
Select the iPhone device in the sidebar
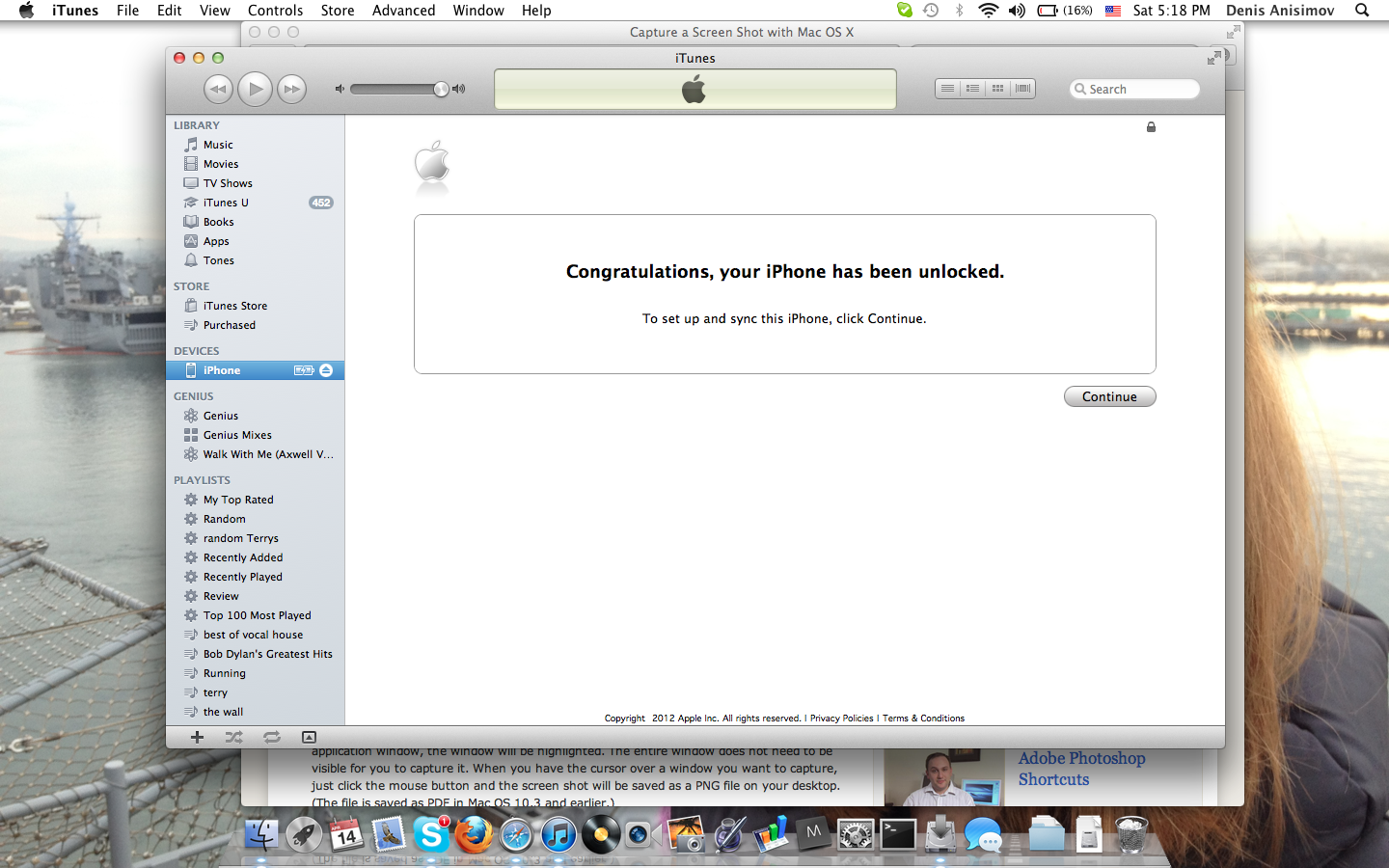click(255, 370)
